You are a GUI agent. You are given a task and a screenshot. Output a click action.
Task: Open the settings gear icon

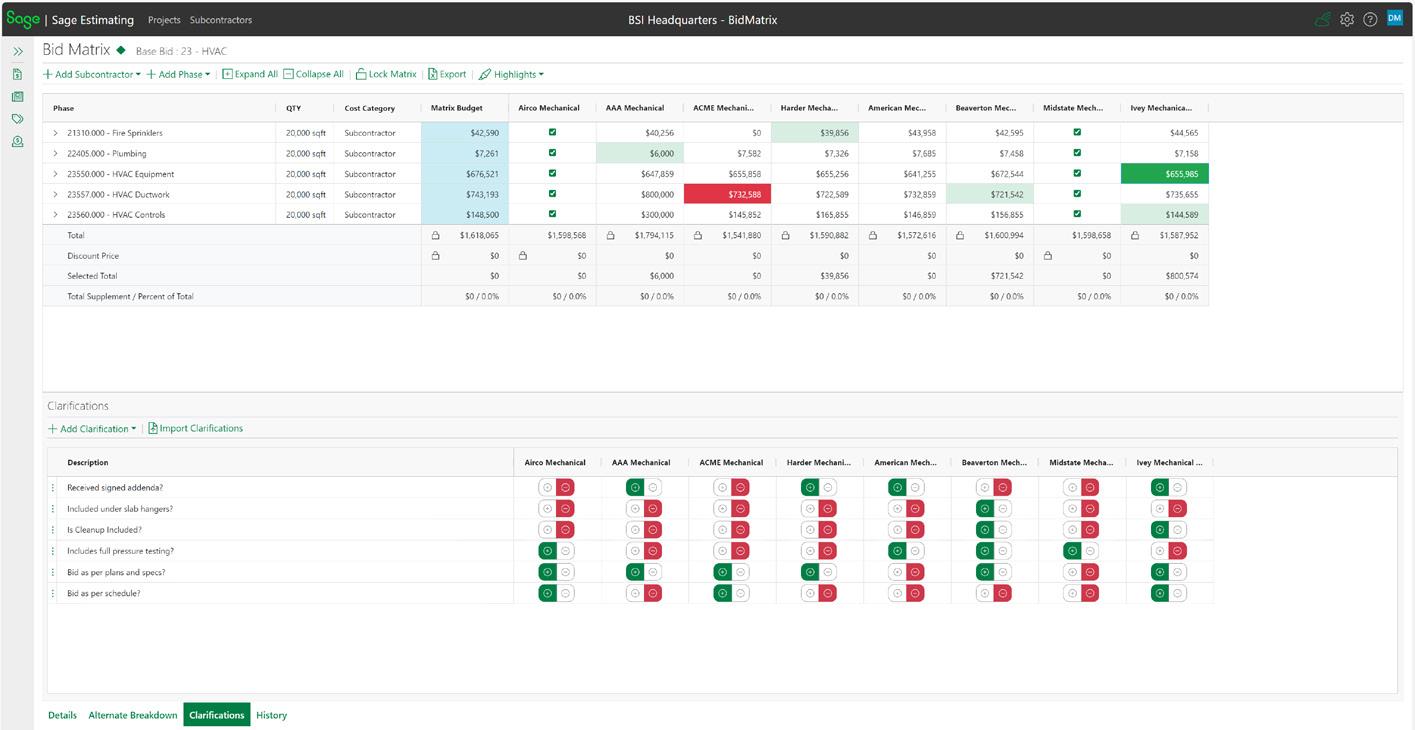pyautogui.click(x=1347, y=19)
